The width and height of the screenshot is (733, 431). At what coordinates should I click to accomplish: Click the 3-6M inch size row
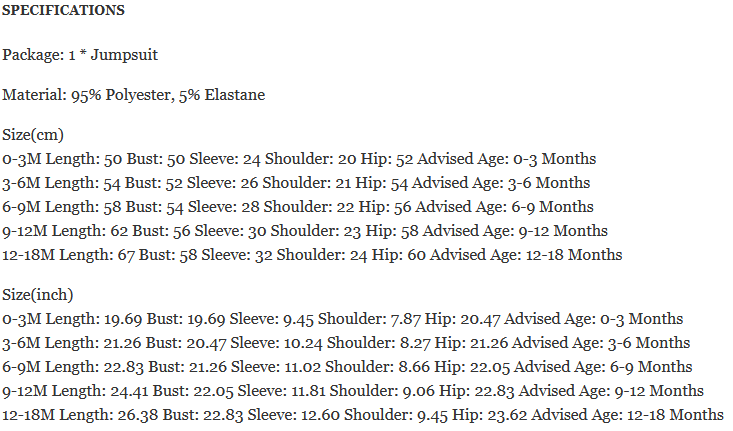[x=345, y=343]
